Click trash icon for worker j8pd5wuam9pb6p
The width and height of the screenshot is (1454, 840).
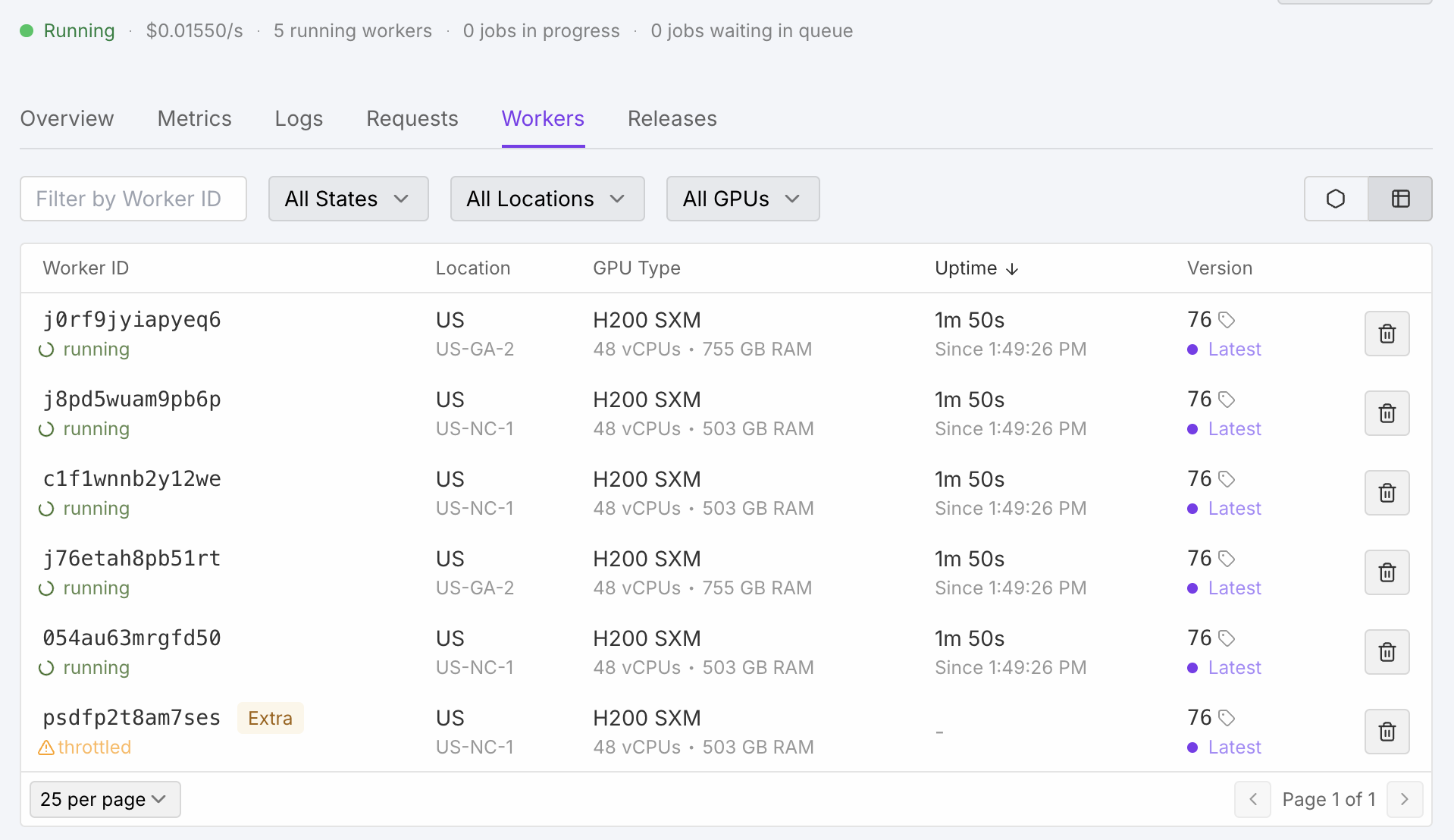point(1387,413)
